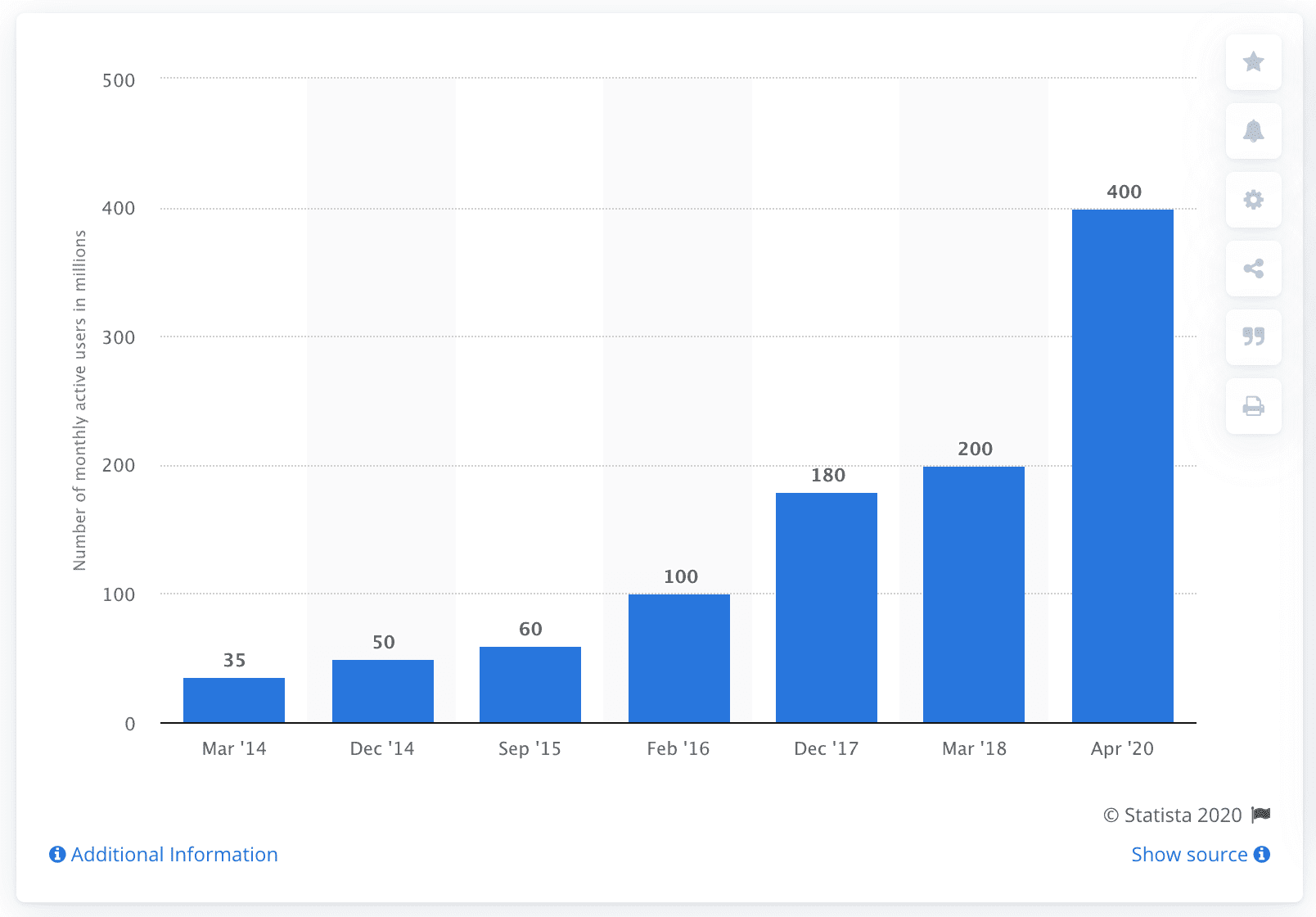Click the Mar '14 bar showing 35
This screenshot has width=1316, height=917.
click(x=234, y=700)
